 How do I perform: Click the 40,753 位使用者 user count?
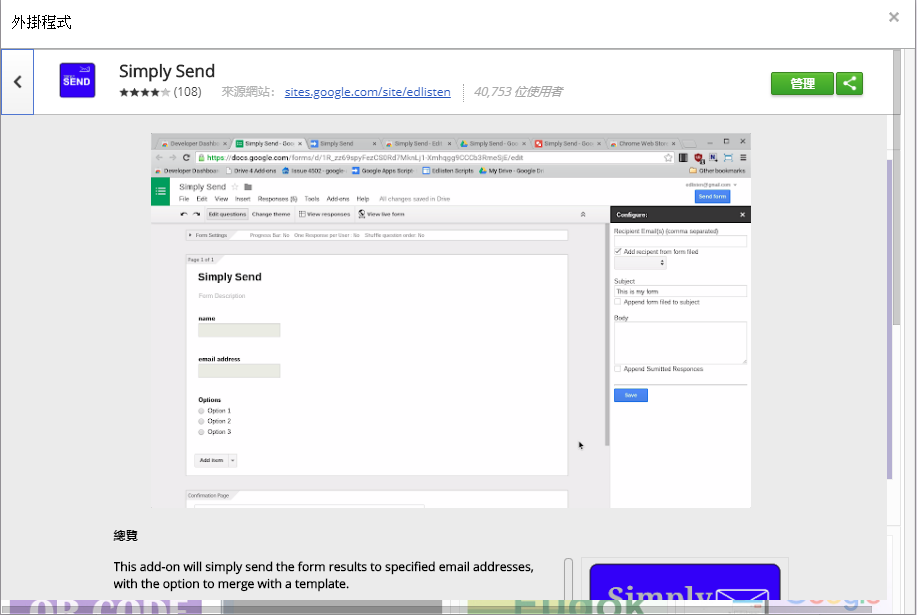tap(518, 92)
